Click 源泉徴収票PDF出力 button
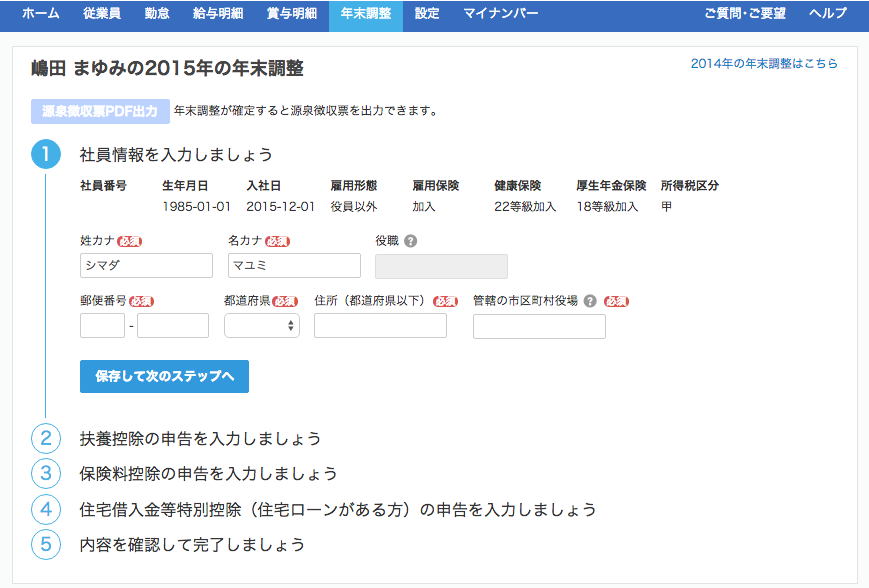 pyautogui.click(x=100, y=111)
